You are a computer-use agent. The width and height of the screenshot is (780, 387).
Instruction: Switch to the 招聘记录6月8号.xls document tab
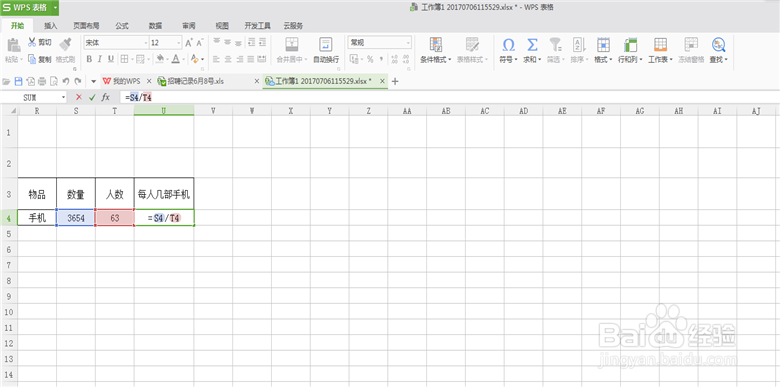coord(195,81)
